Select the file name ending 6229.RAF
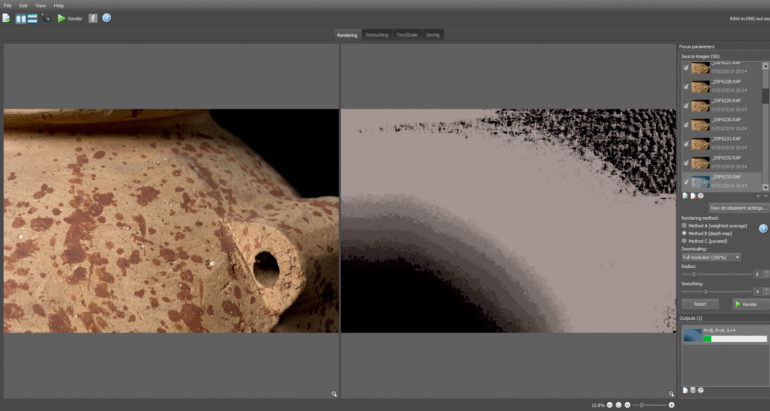This screenshot has height=411, width=770. pyautogui.click(x=726, y=101)
